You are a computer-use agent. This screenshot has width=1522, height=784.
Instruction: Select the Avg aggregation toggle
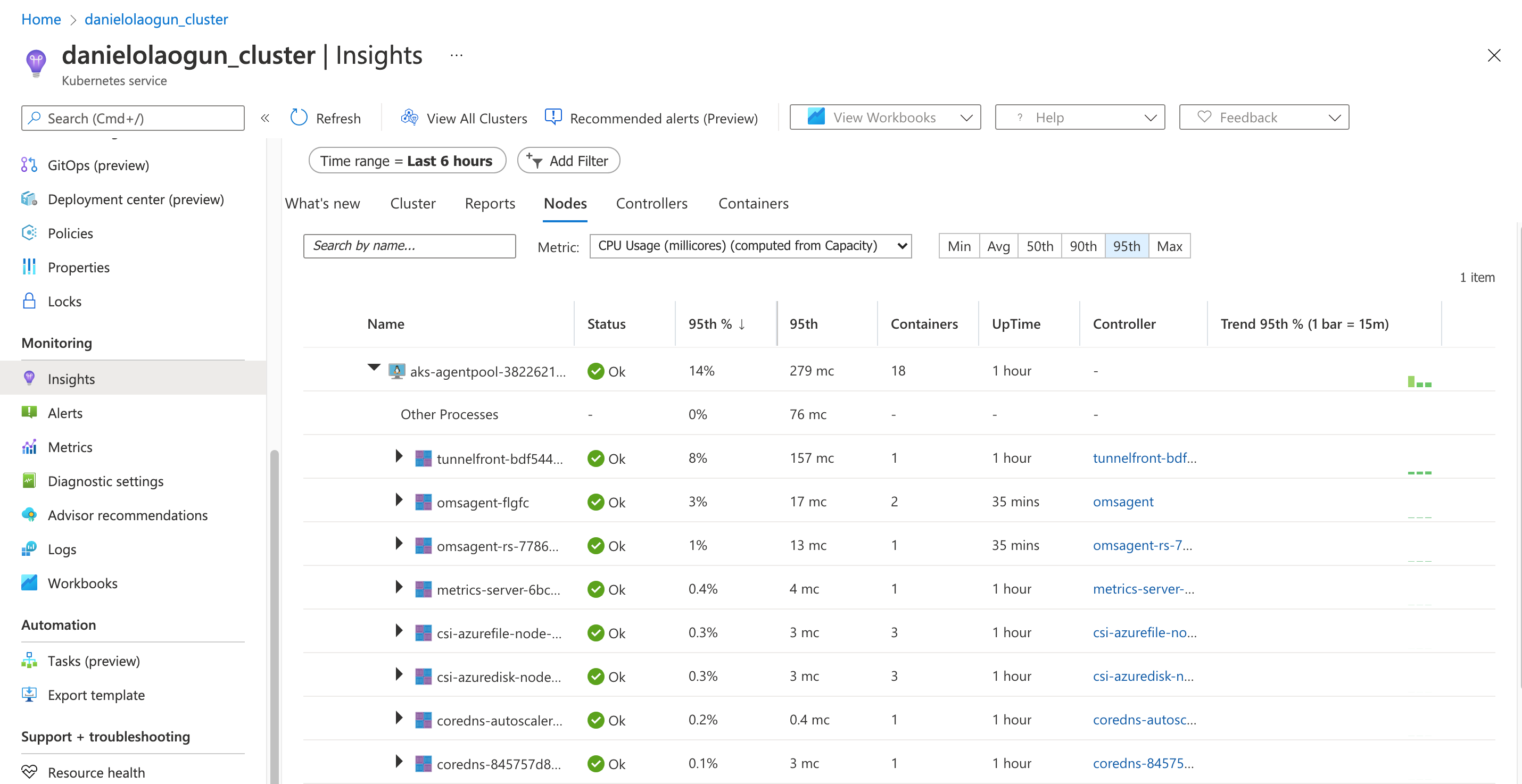998,246
